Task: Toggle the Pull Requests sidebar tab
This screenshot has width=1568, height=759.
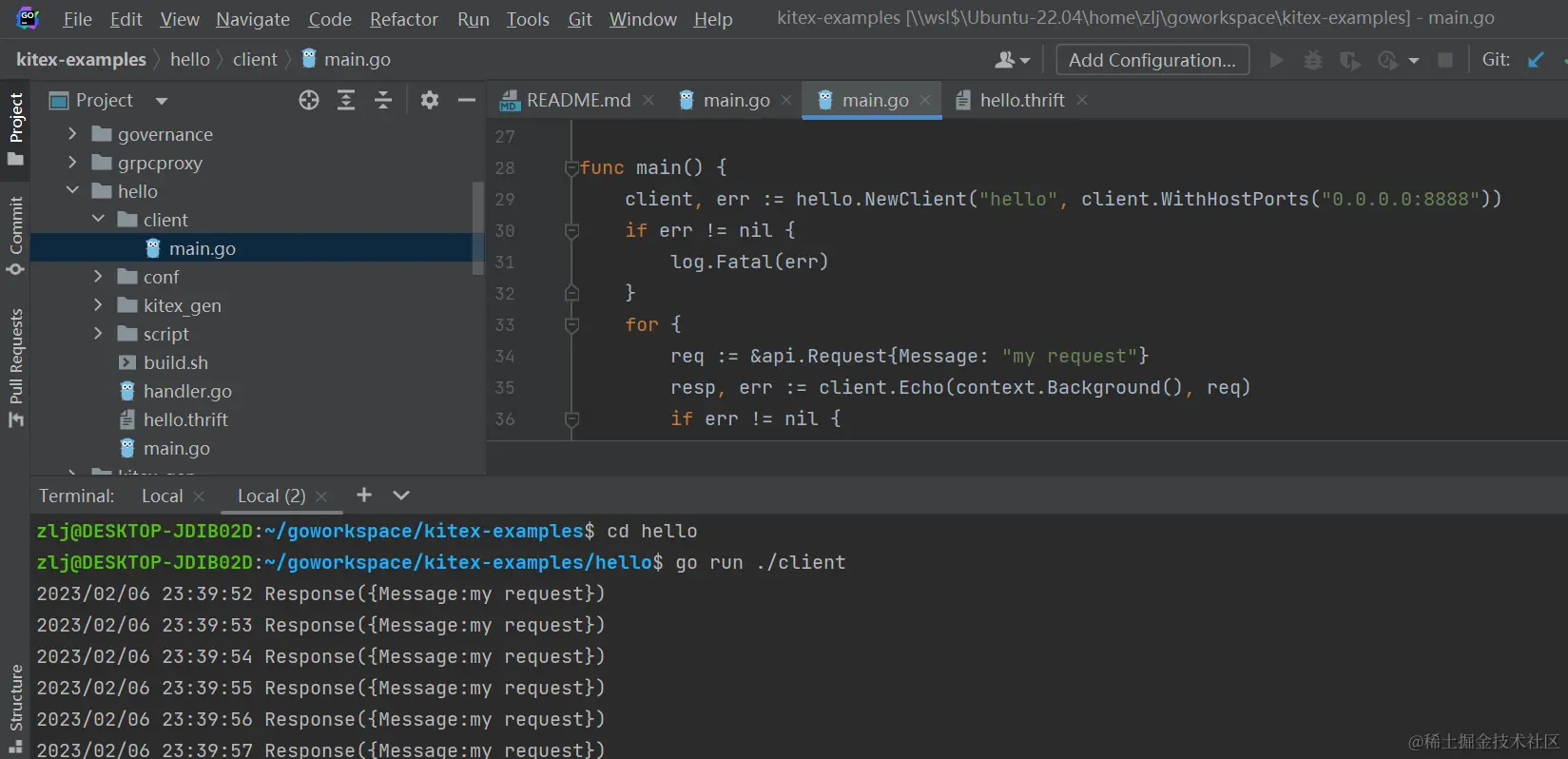Action: [15, 368]
